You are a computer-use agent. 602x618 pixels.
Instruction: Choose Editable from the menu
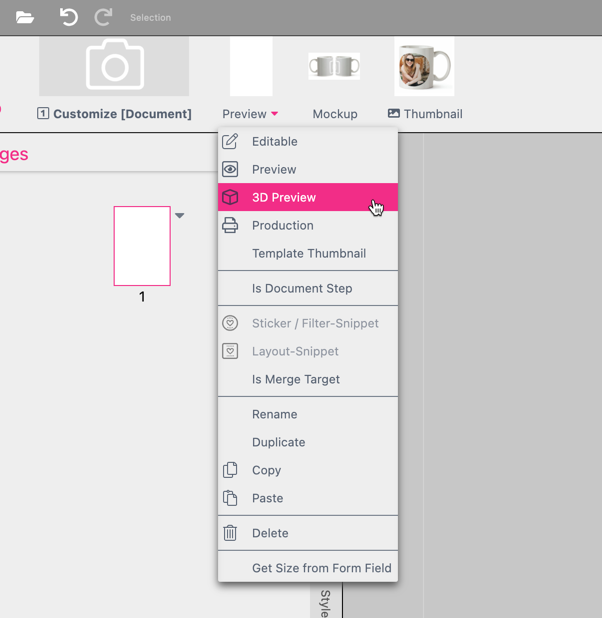click(308, 141)
